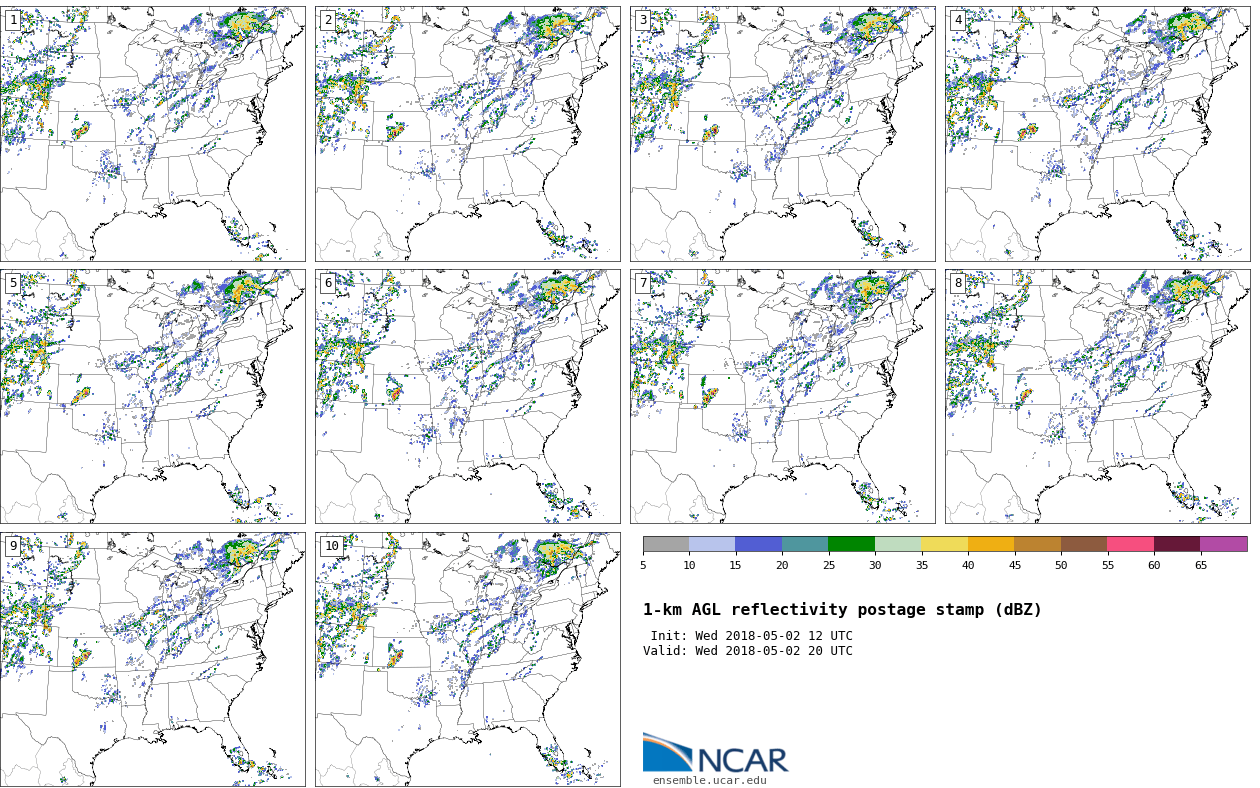
Task: Select ensemble member 2 map panel
Action: 467,134
